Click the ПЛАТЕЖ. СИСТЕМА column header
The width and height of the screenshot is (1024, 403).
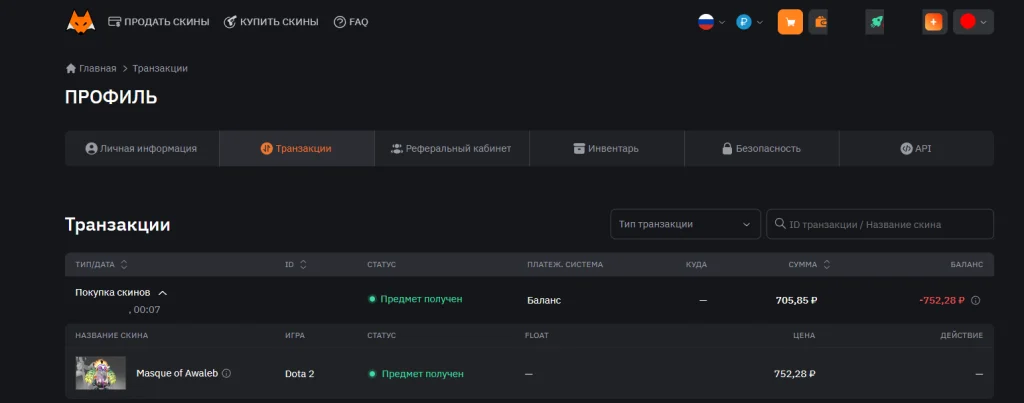click(x=565, y=265)
